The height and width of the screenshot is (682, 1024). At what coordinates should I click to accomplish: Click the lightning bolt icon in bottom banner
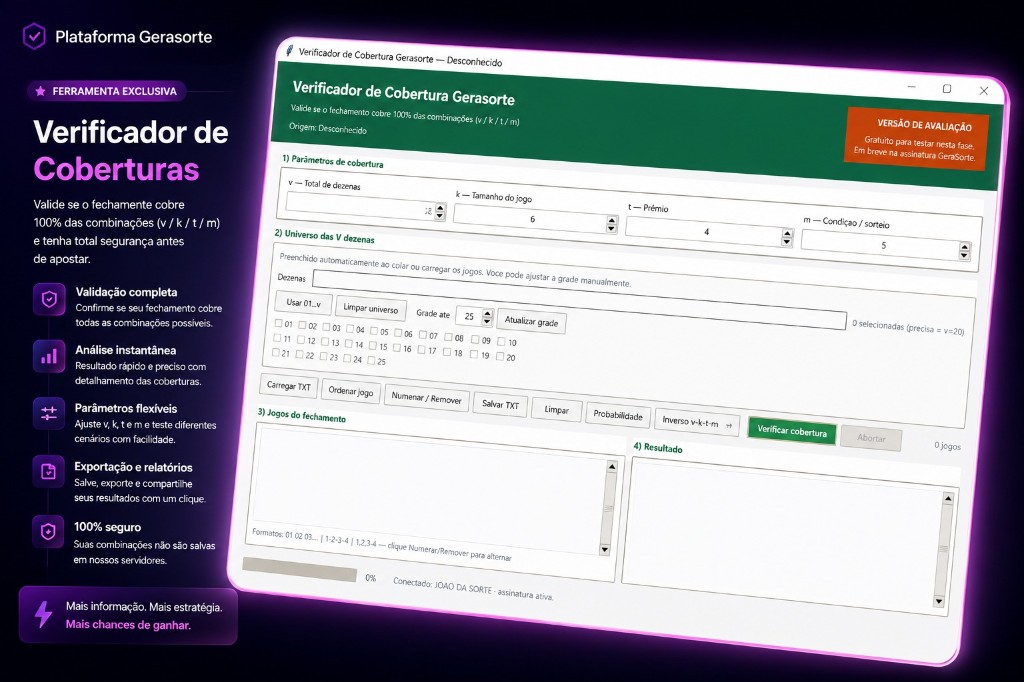43,615
